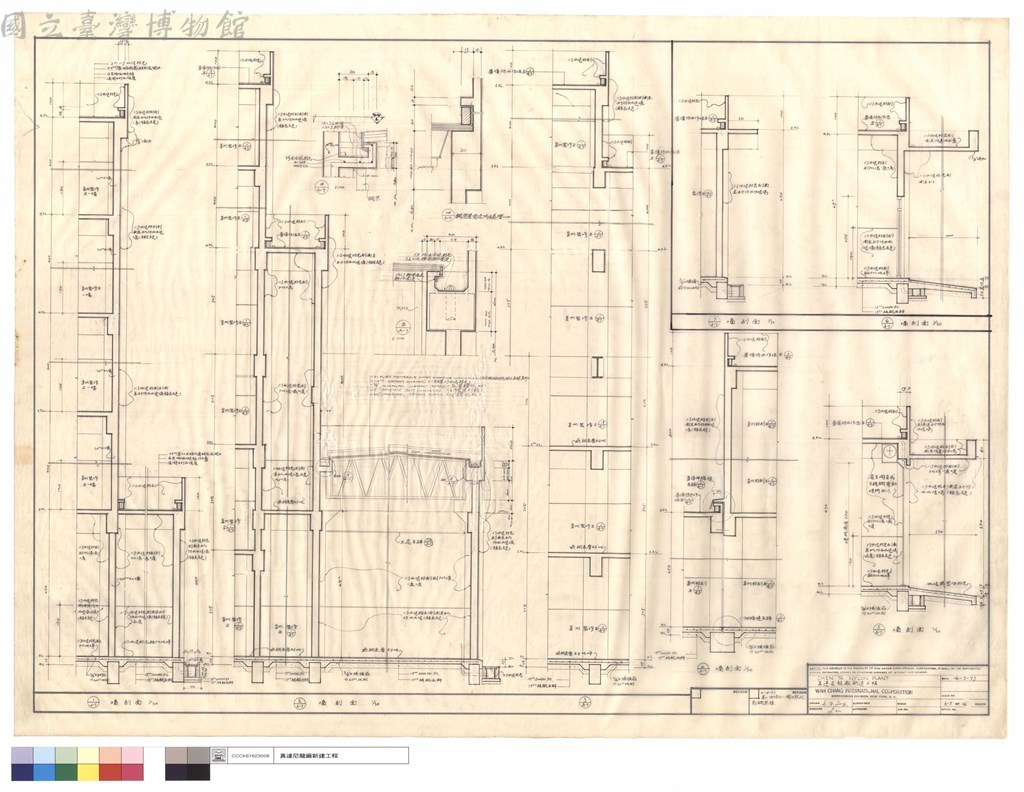Select the yellow color swatch
1024x792 pixels.
pos(88,772)
